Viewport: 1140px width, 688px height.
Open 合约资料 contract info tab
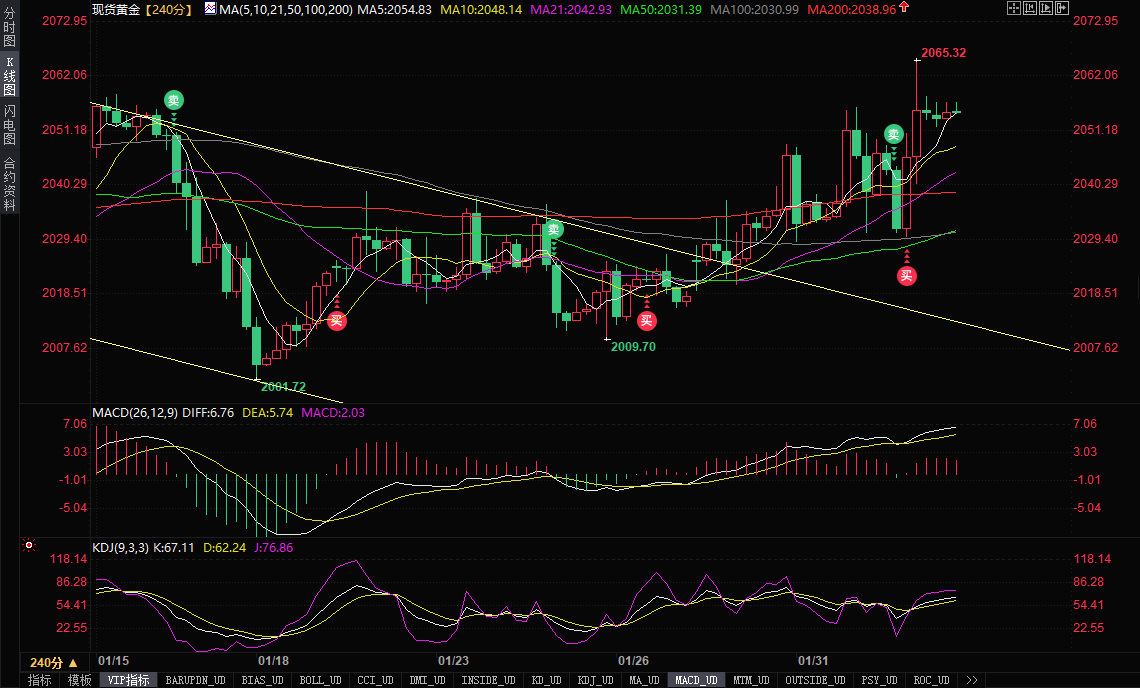tap(9, 184)
